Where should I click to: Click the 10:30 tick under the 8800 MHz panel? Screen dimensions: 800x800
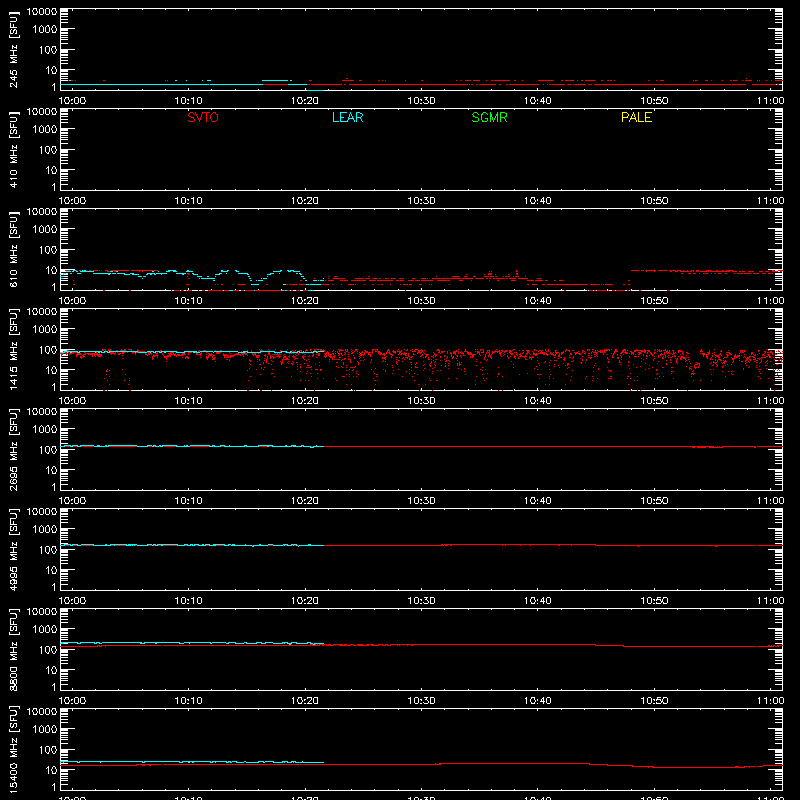pos(421,701)
